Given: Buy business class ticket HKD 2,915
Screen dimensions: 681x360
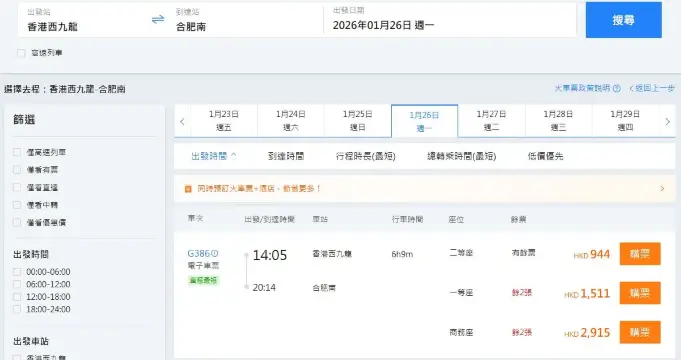Looking at the screenshot, I should coord(640,332).
